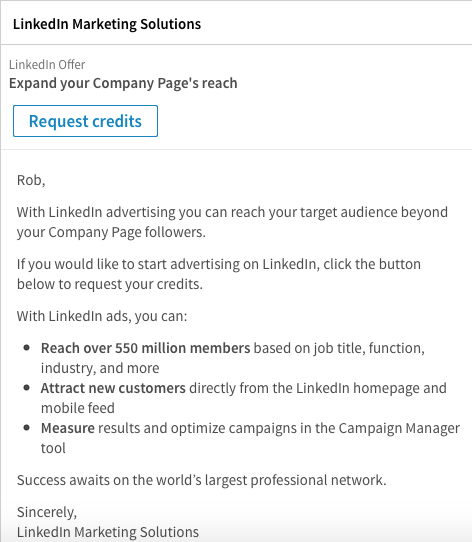Select the LinkedIn Marketing Solutions header title
Screen dimensions: 472x542
pos(107,24)
